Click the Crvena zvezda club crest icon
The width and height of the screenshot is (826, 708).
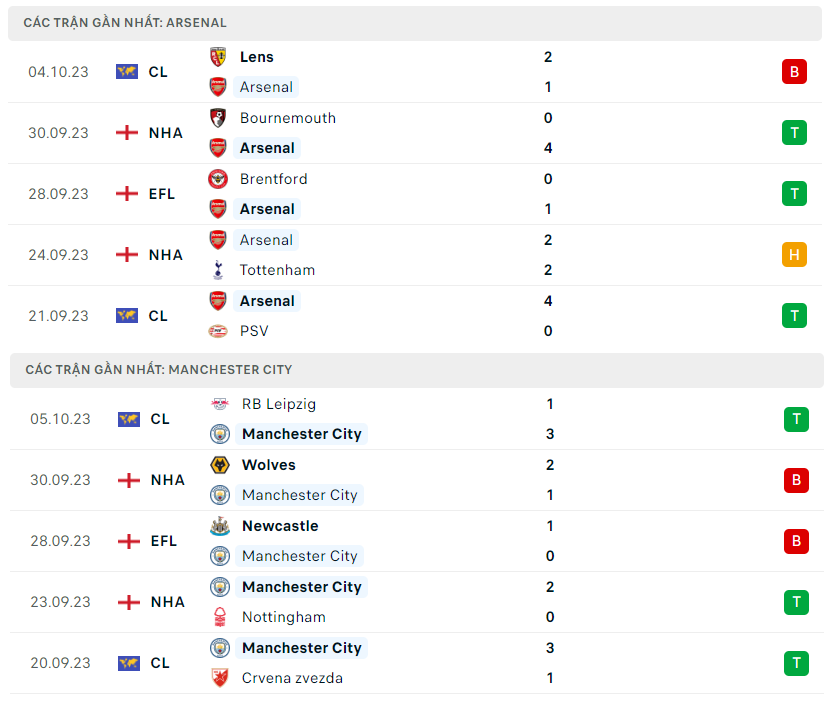pyautogui.click(x=220, y=678)
